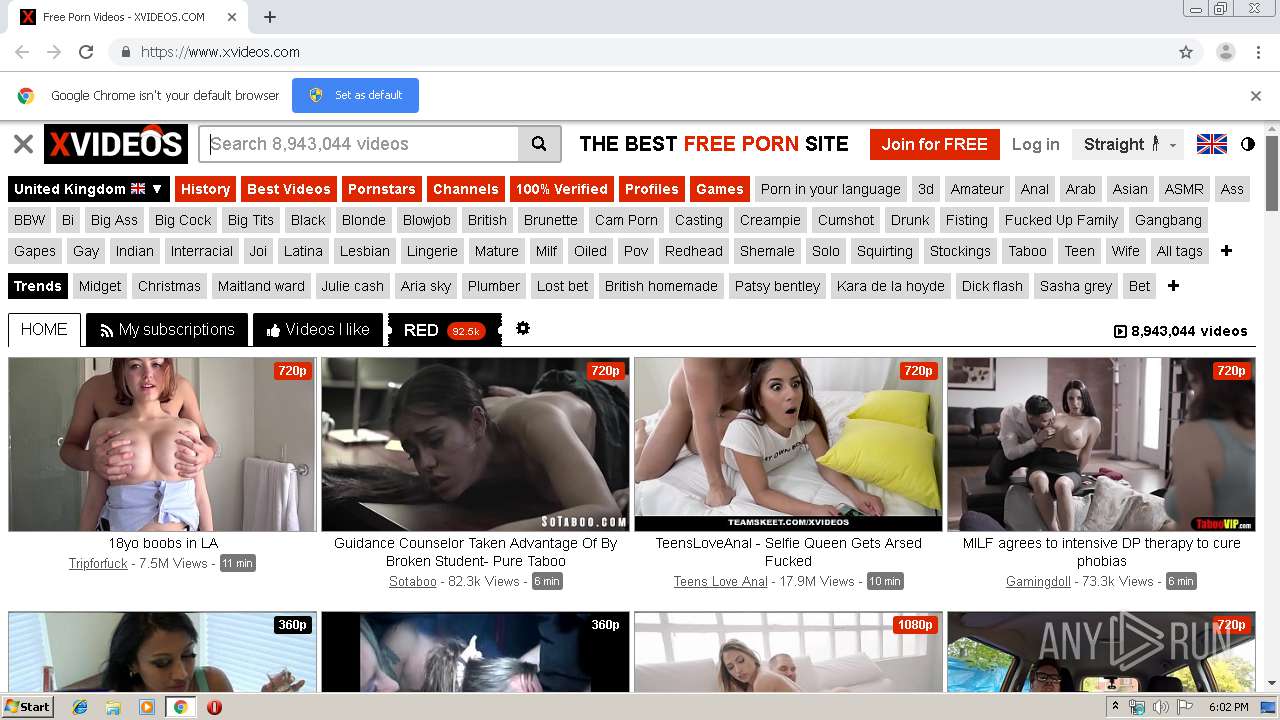
Task: Expand the Straight orientation dropdown
Action: (x=1128, y=144)
